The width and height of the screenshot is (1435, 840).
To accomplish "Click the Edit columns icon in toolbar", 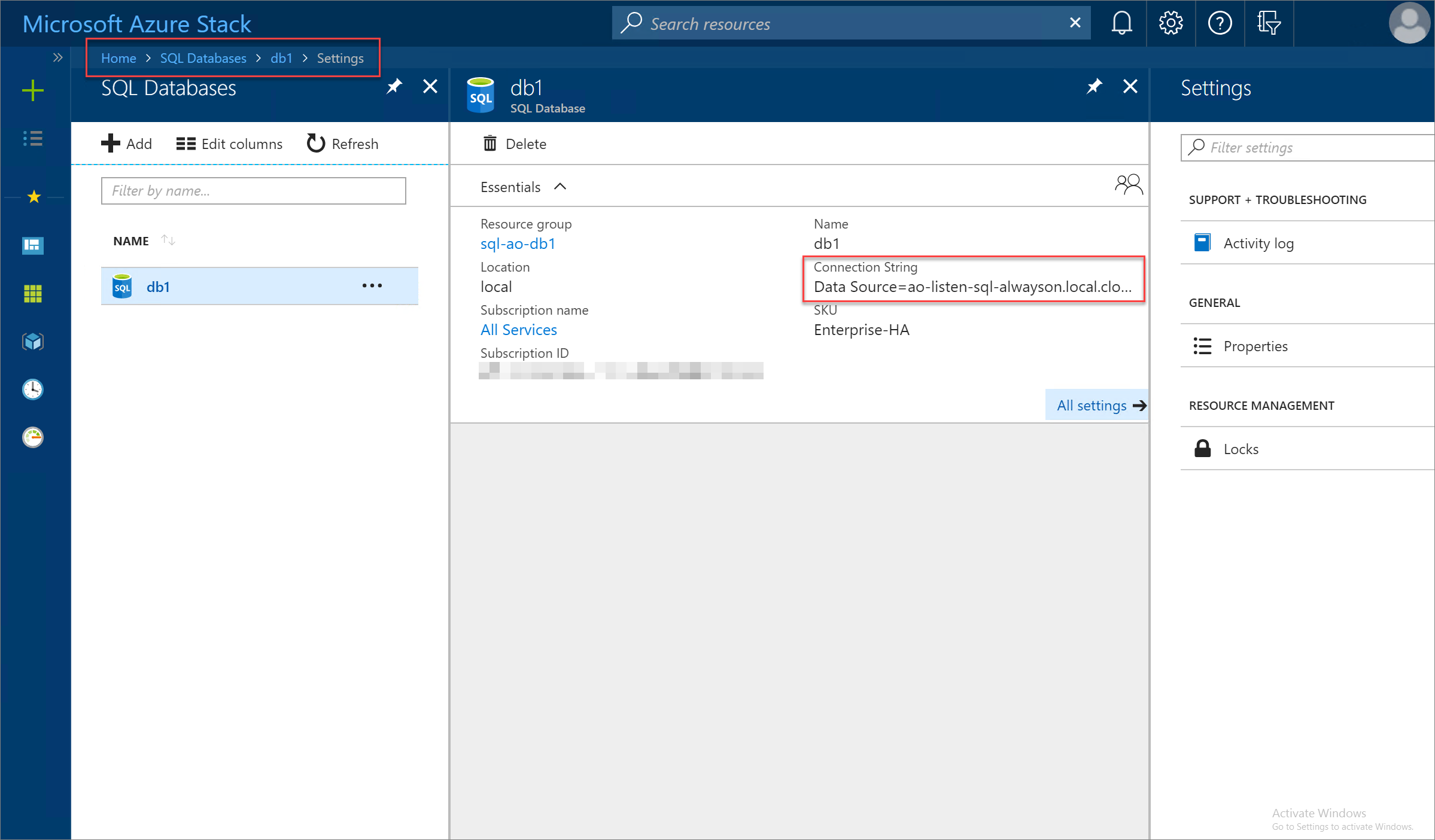I will [x=185, y=143].
